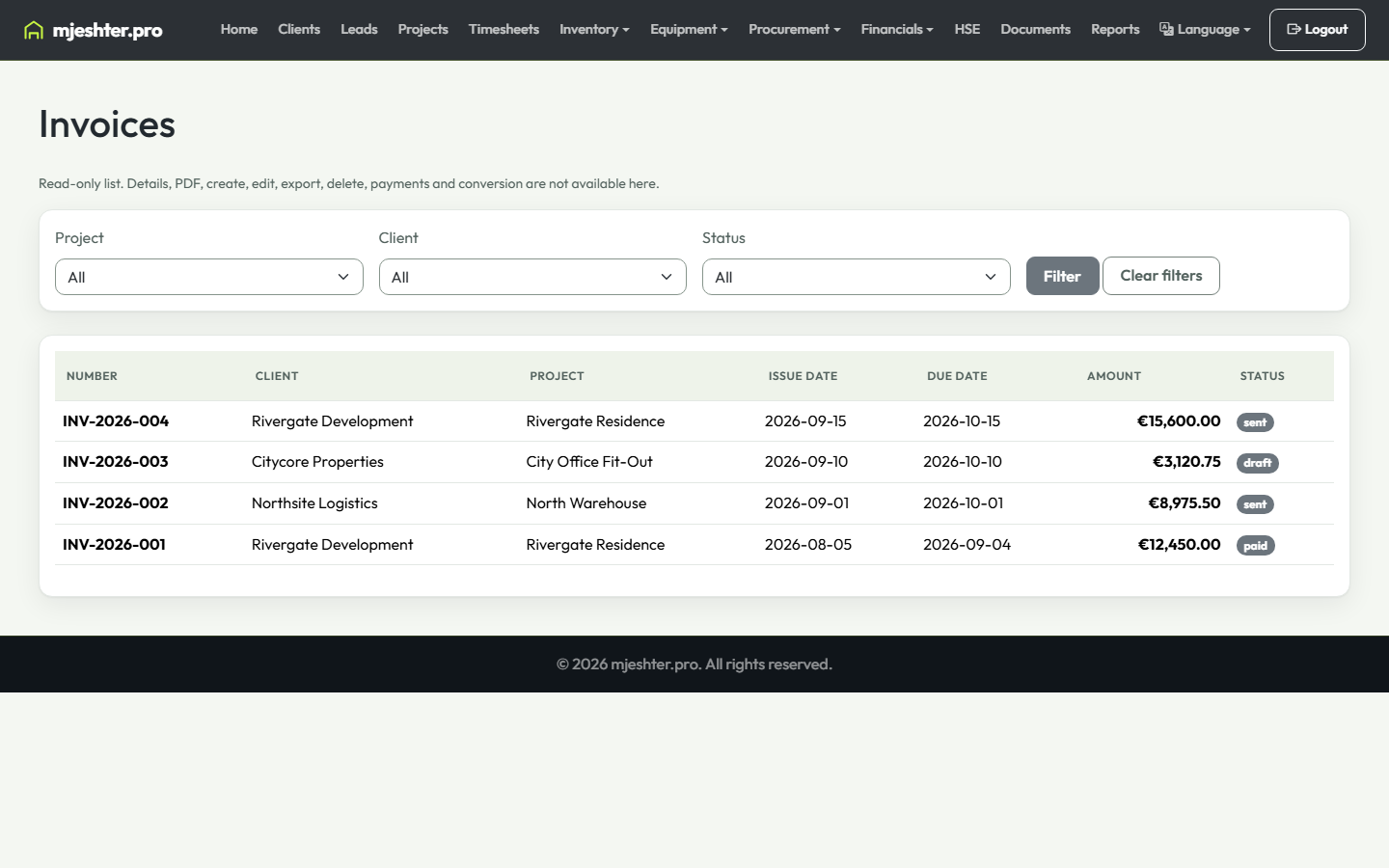The width and height of the screenshot is (1389, 868).
Task: Click Rivergate Development in the INV-2026-004 row
Action: pos(332,421)
